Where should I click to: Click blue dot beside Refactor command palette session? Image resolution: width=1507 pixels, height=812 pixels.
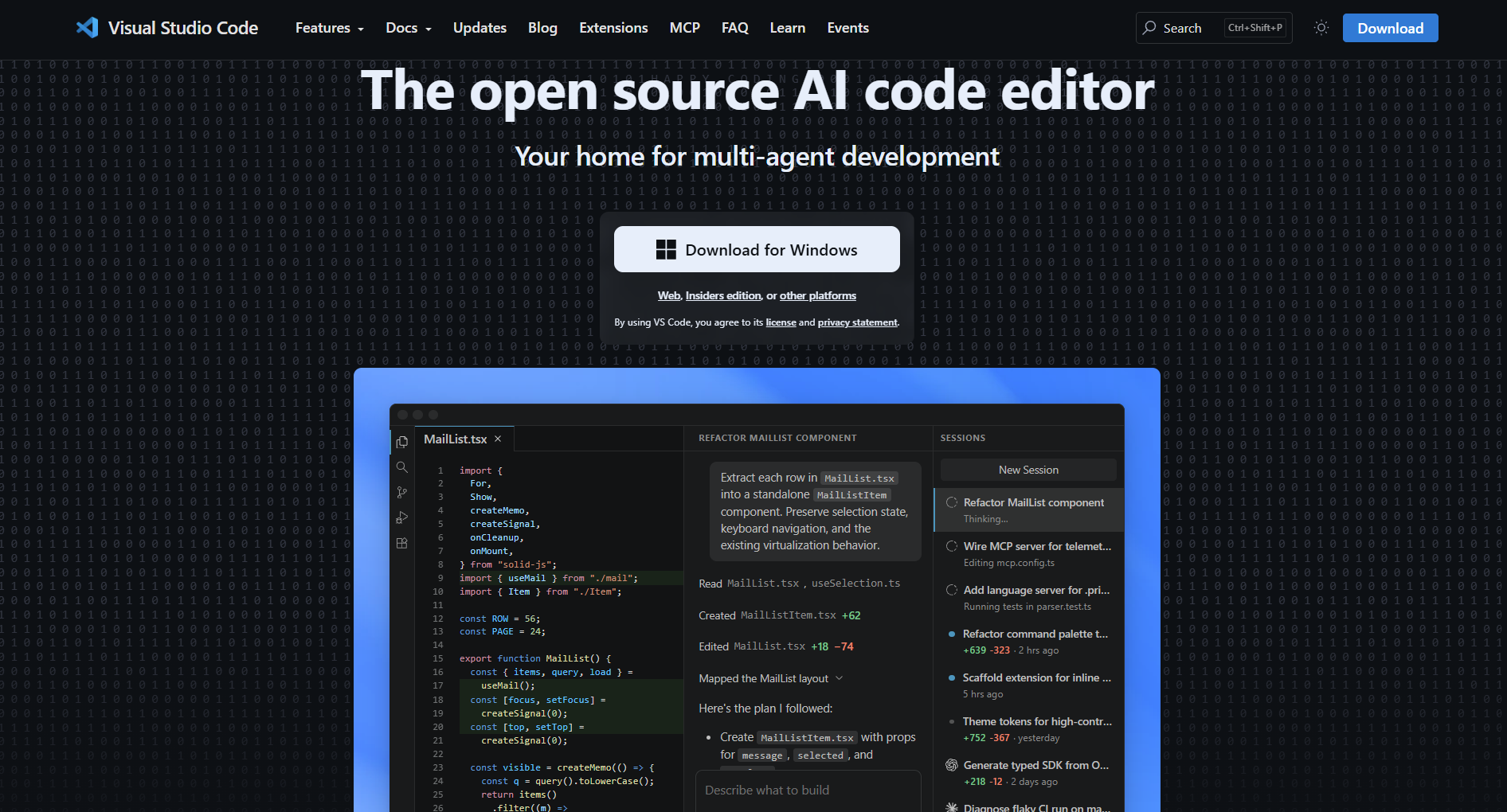(x=952, y=634)
